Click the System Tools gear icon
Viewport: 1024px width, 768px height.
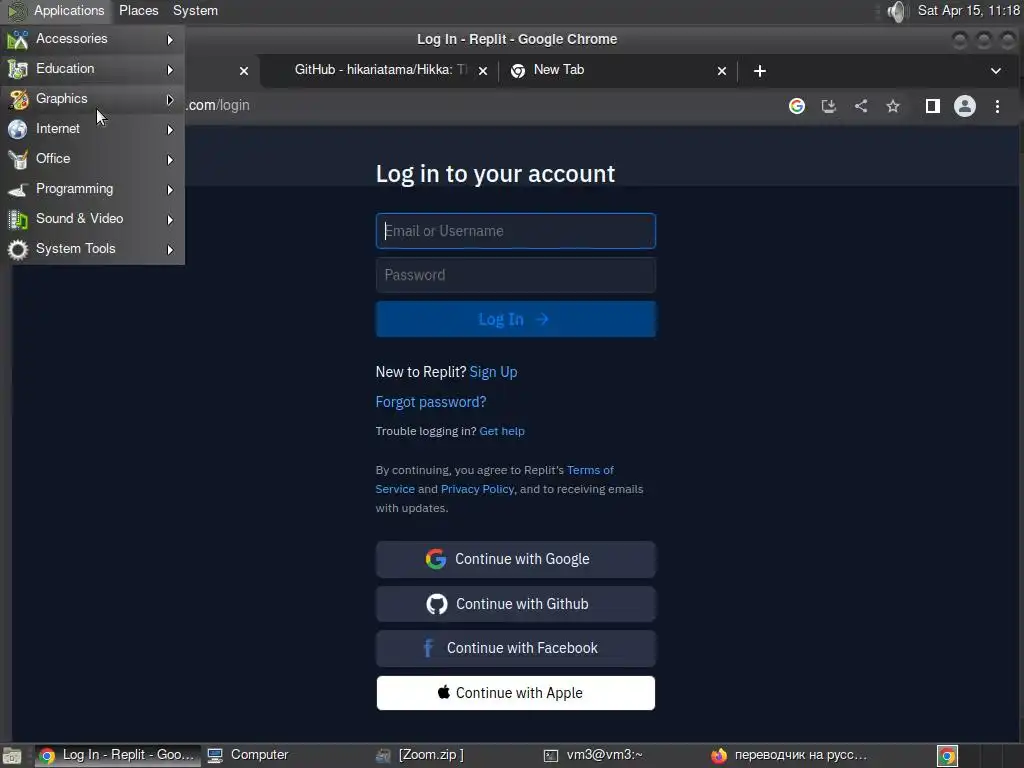[18, 249]
